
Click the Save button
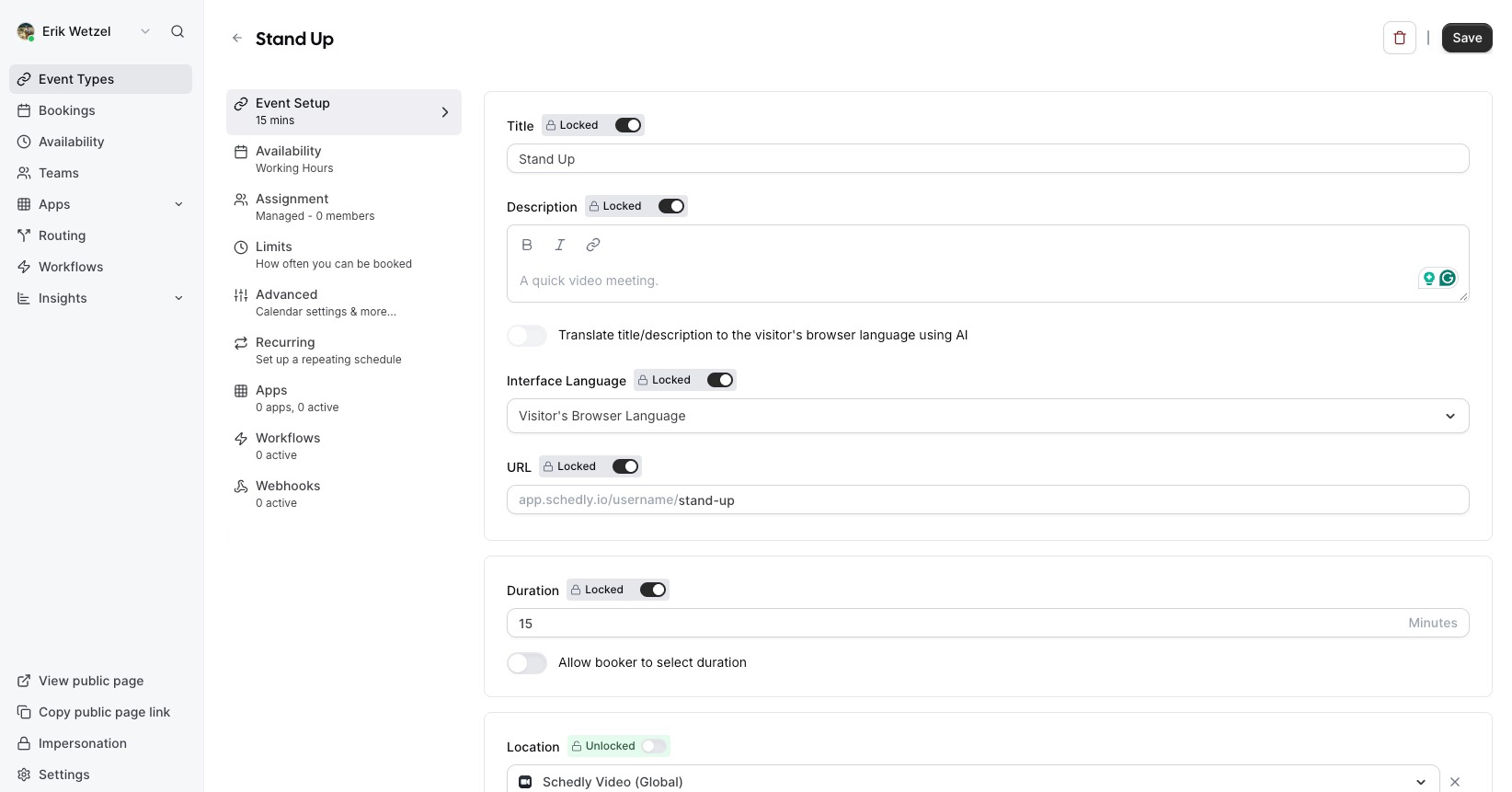click(1467, 38)
